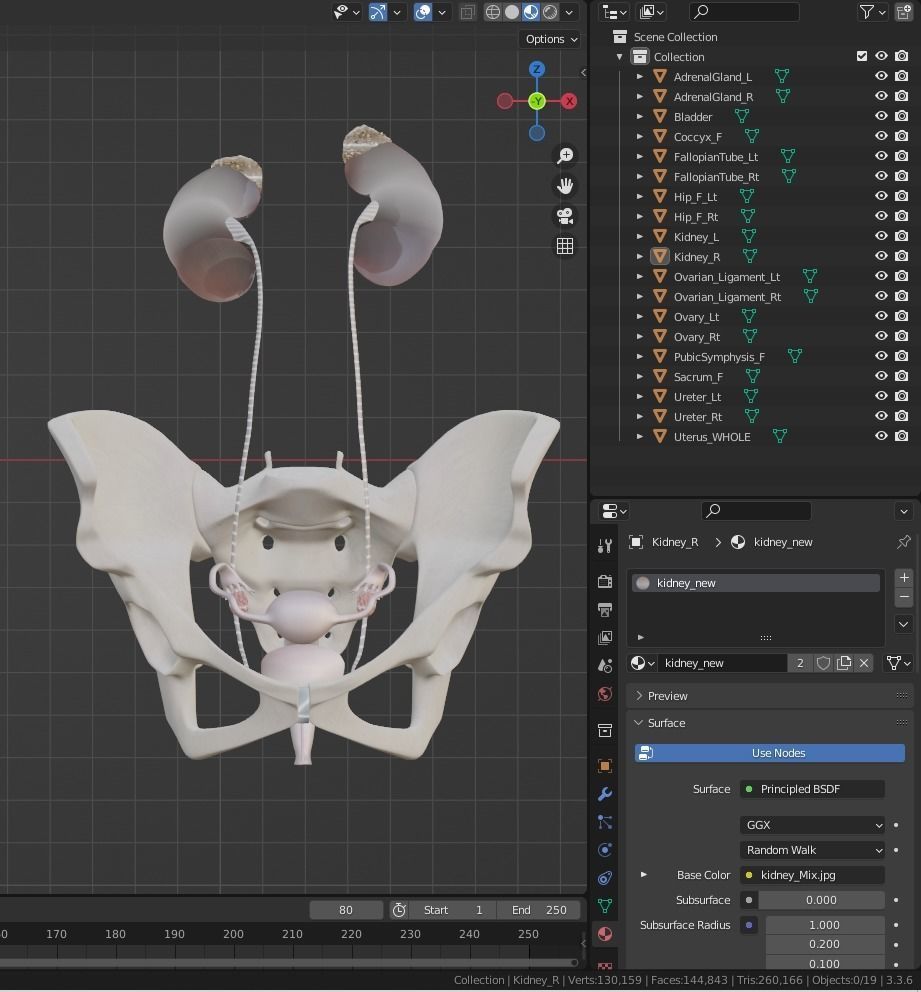This screenshot has height=992, width=921.
Task: Select solid viewport shading
Action: click(512, 12)
